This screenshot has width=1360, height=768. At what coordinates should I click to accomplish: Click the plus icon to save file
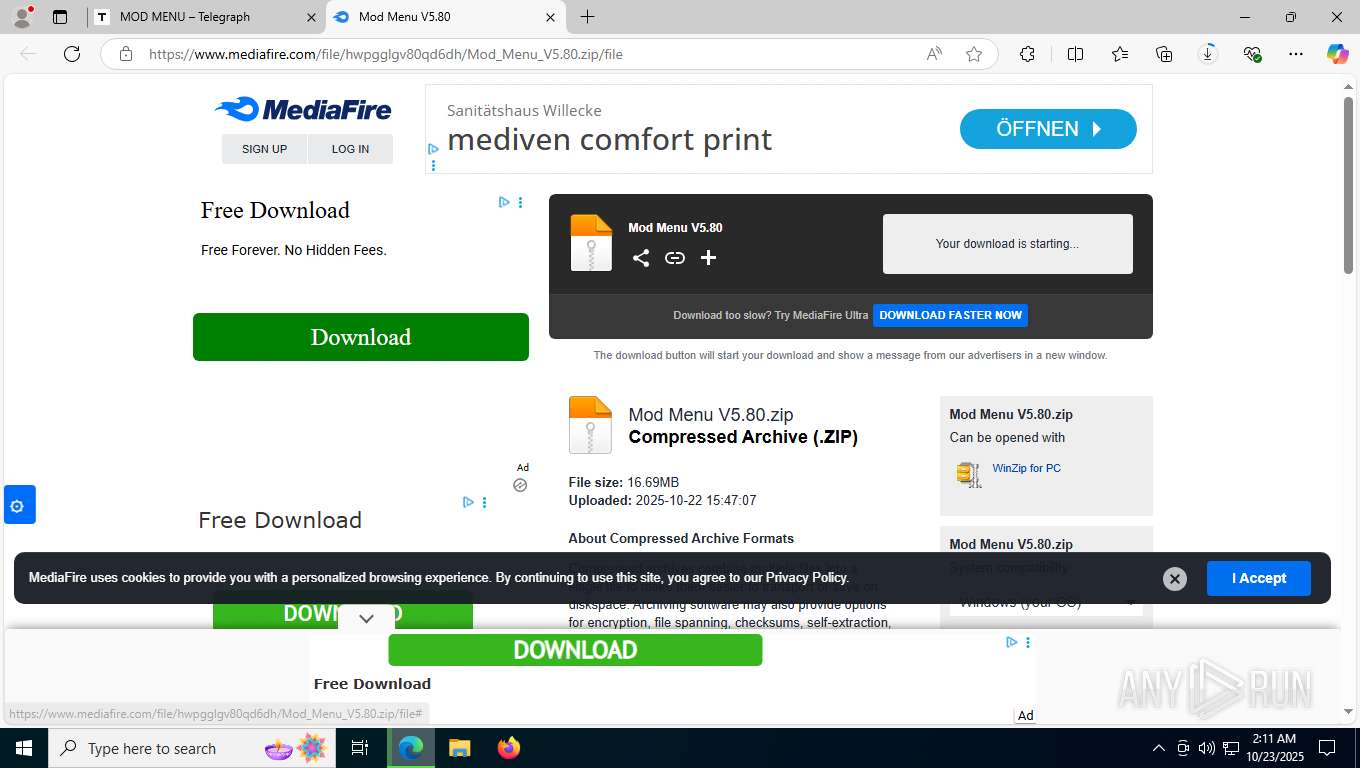click(709, 258)
